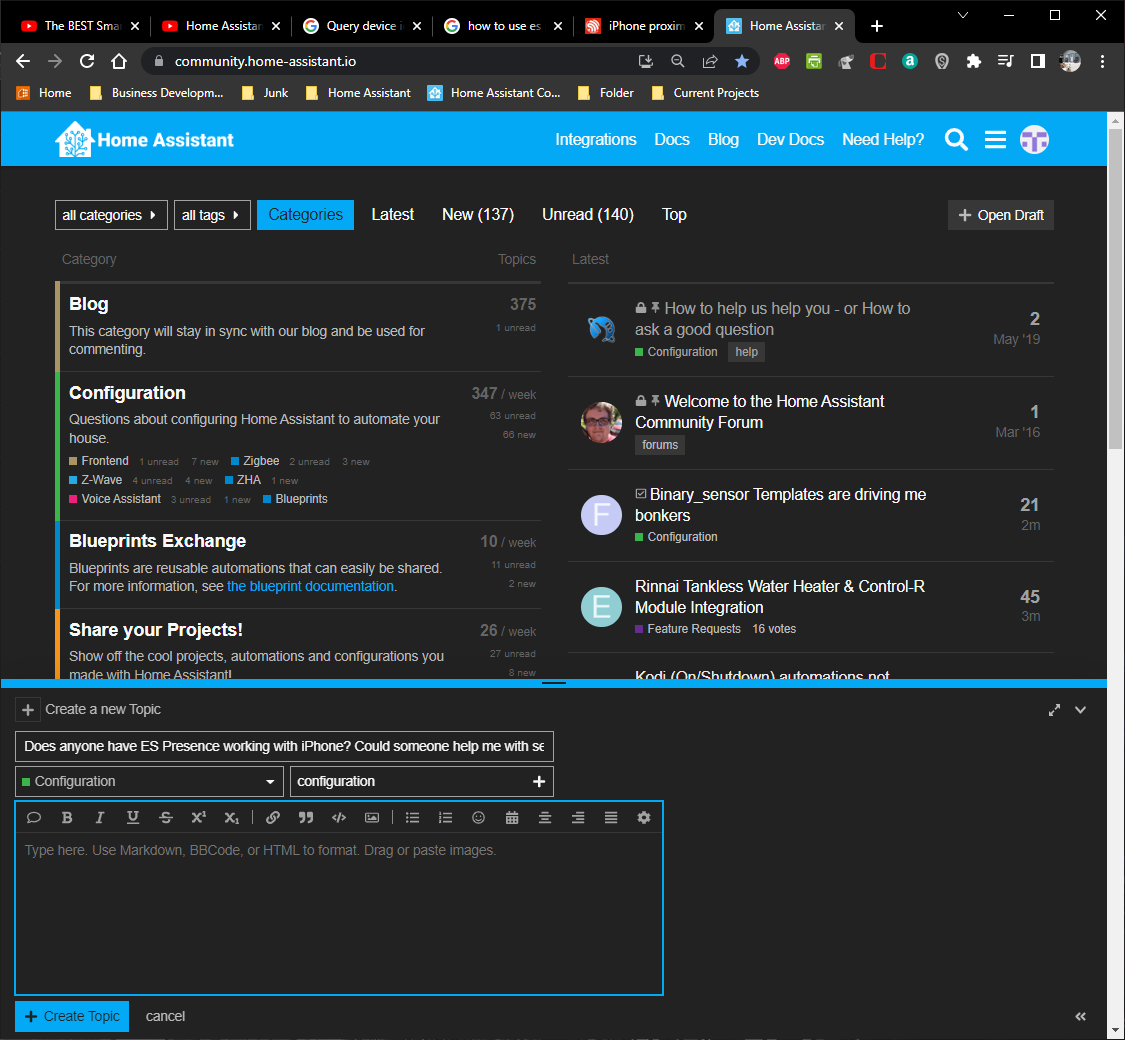Expand the composer to full screen
The height and width of the screenshot is (1040, 1125).
pyautogui.click(x=1054, y=710)
